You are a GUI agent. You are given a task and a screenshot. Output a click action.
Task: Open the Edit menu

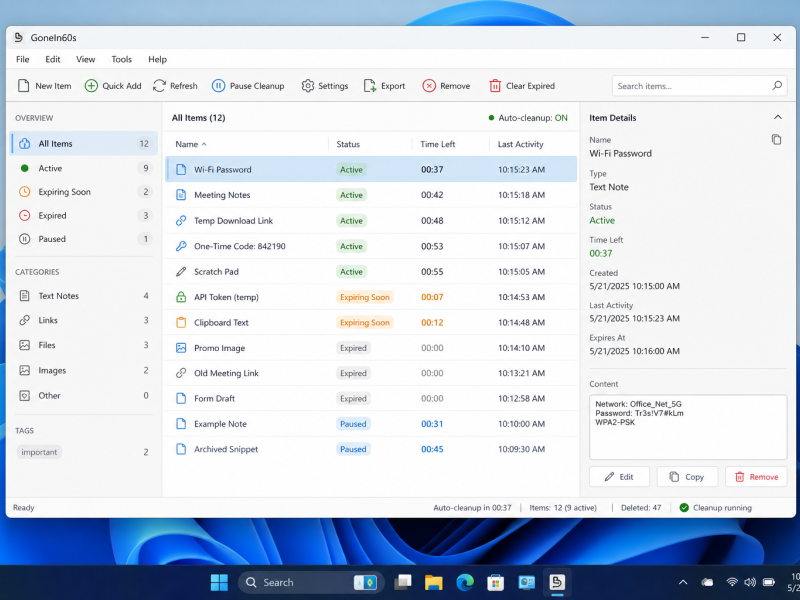[x=53, y=59]
